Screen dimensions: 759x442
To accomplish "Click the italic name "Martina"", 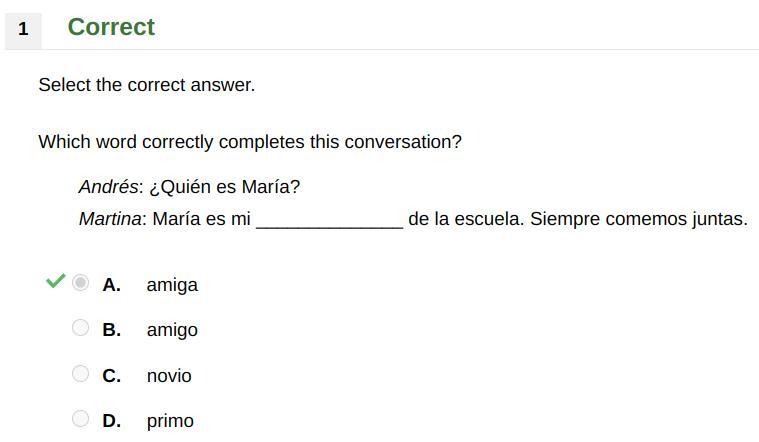I will coord(109,219).
